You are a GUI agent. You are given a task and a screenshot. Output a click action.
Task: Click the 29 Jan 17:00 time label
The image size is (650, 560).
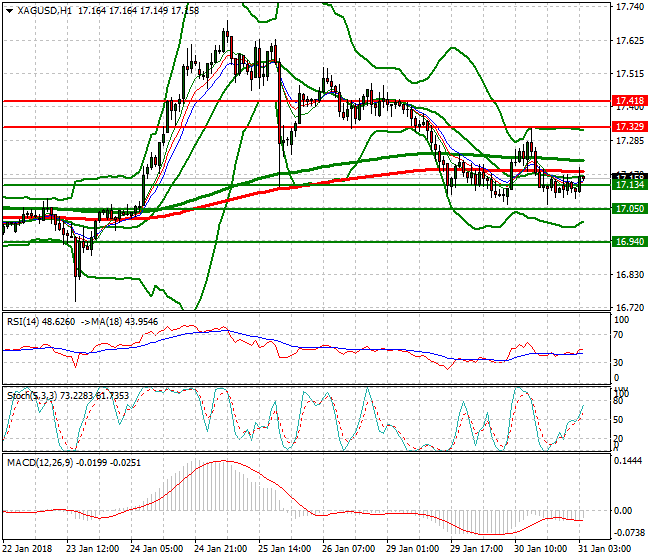(477, 549)
